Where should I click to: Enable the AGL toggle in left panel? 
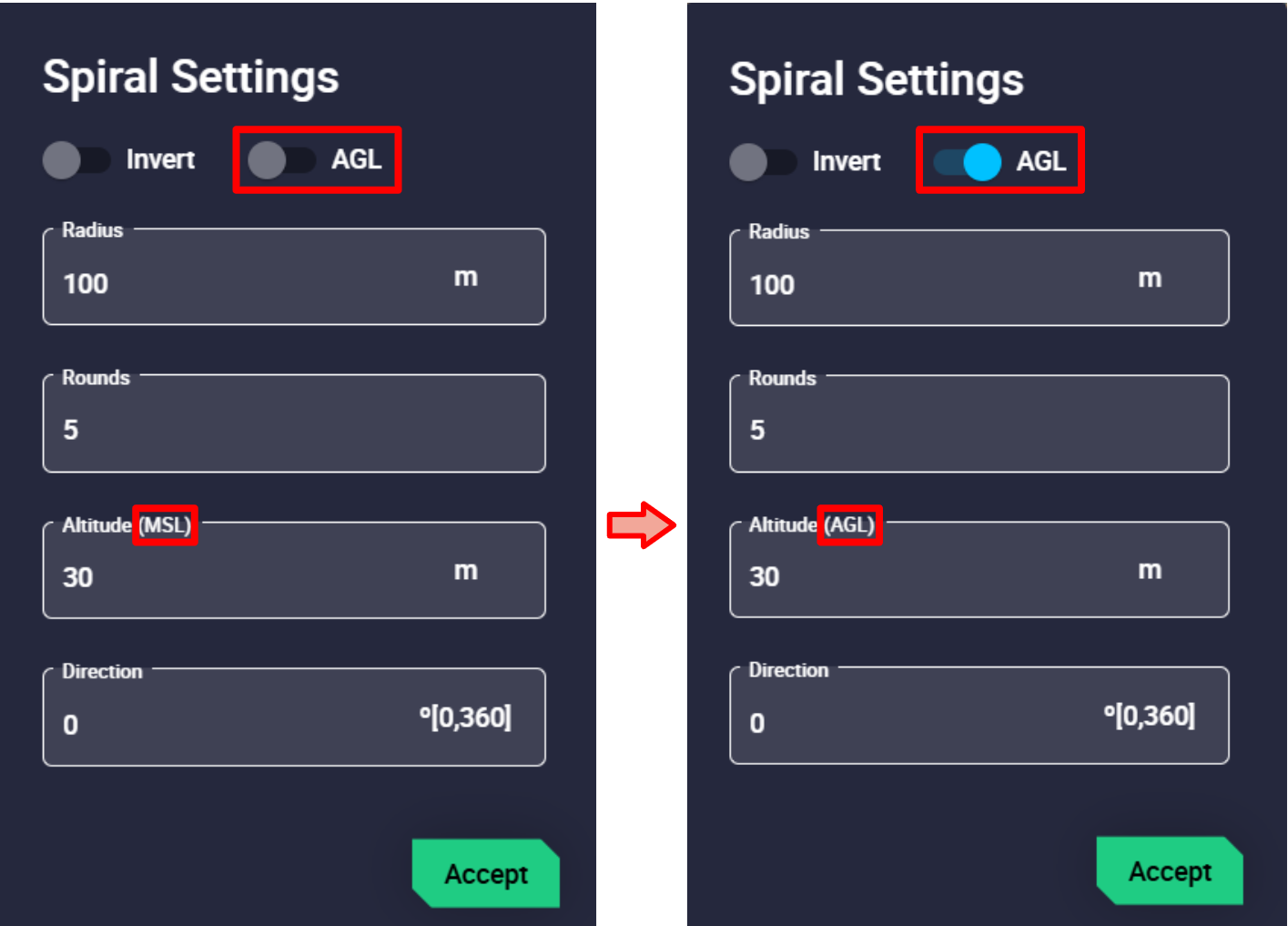[x=280, y=160]
